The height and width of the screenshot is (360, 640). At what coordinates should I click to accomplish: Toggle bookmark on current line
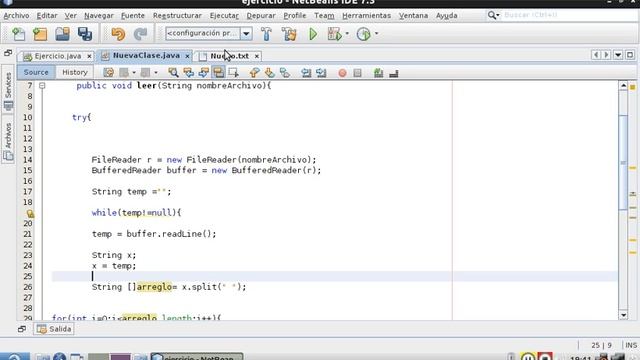pyautogui.click(x=285, y=73)
